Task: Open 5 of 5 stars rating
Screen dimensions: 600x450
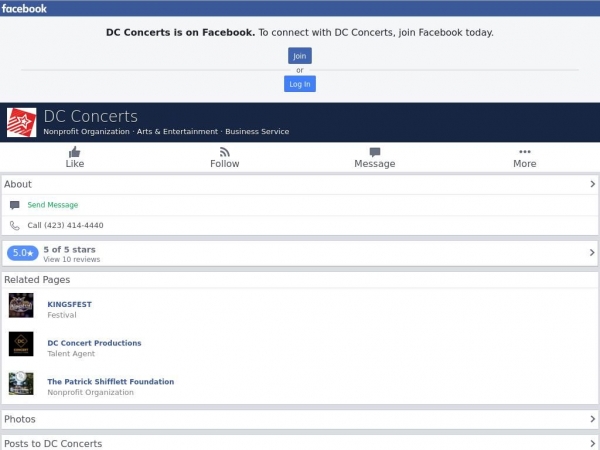Action: pos(70,249)
